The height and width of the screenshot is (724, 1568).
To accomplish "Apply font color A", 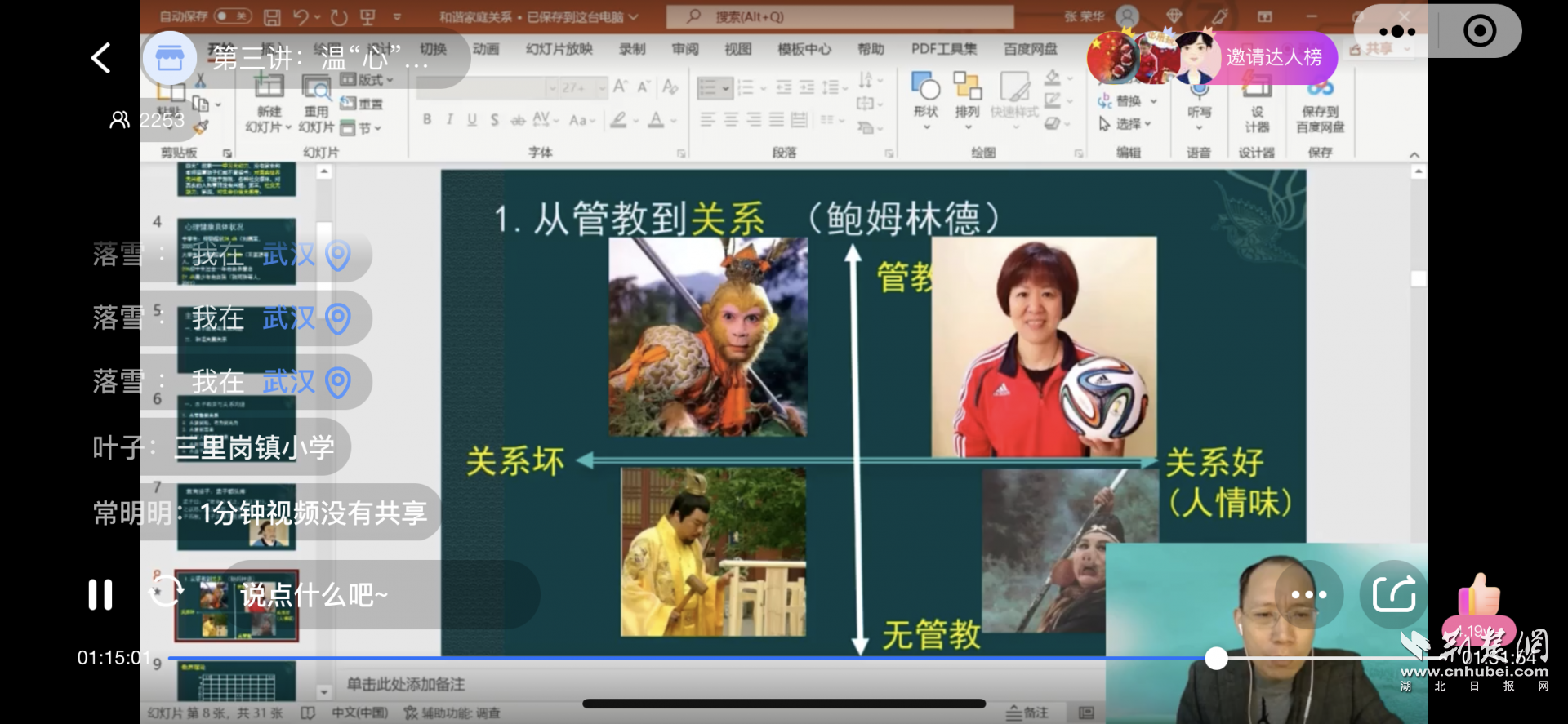I will (x=656, y=120).
